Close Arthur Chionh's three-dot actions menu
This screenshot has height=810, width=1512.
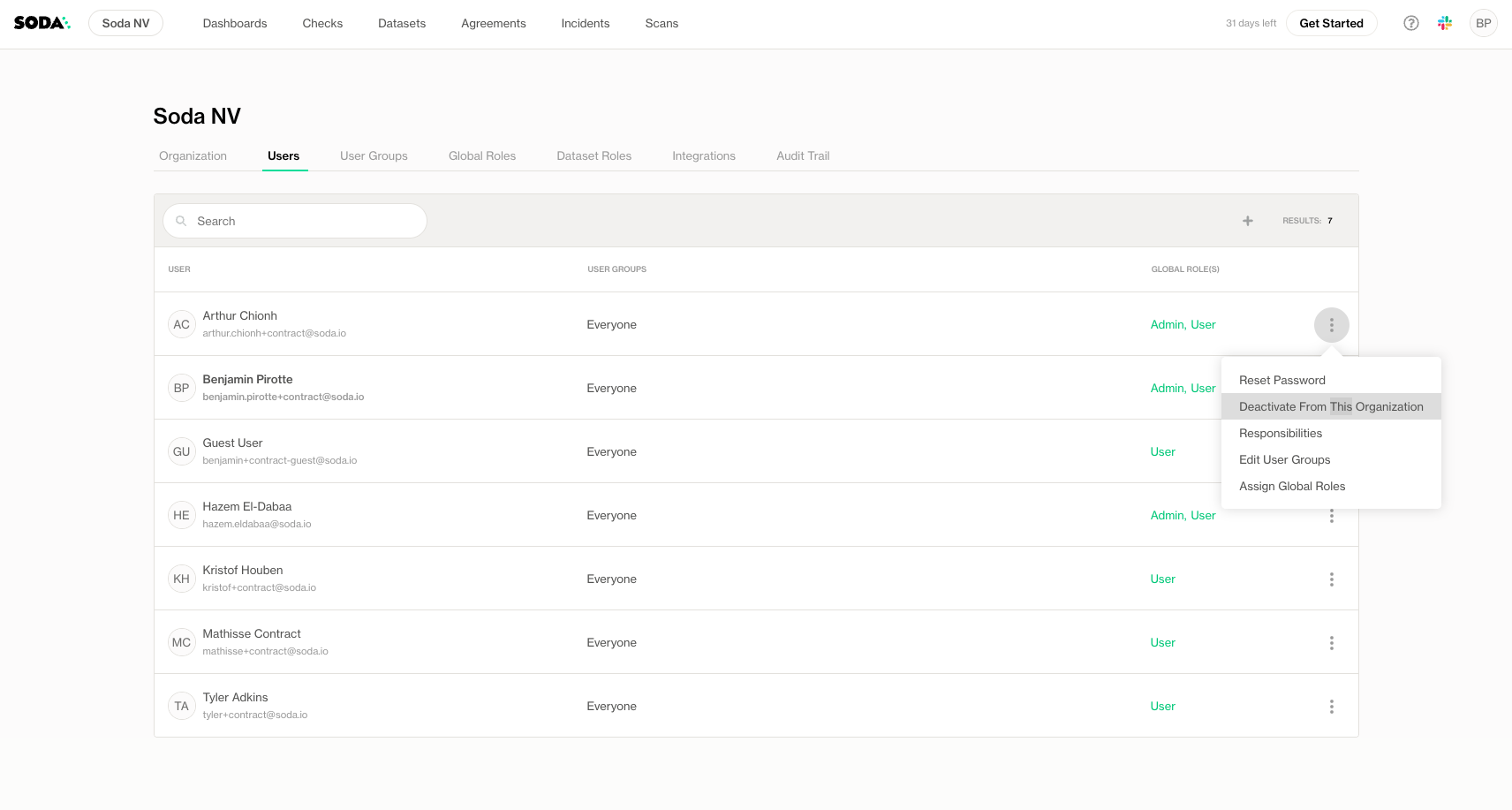[x=1331, y=325]
